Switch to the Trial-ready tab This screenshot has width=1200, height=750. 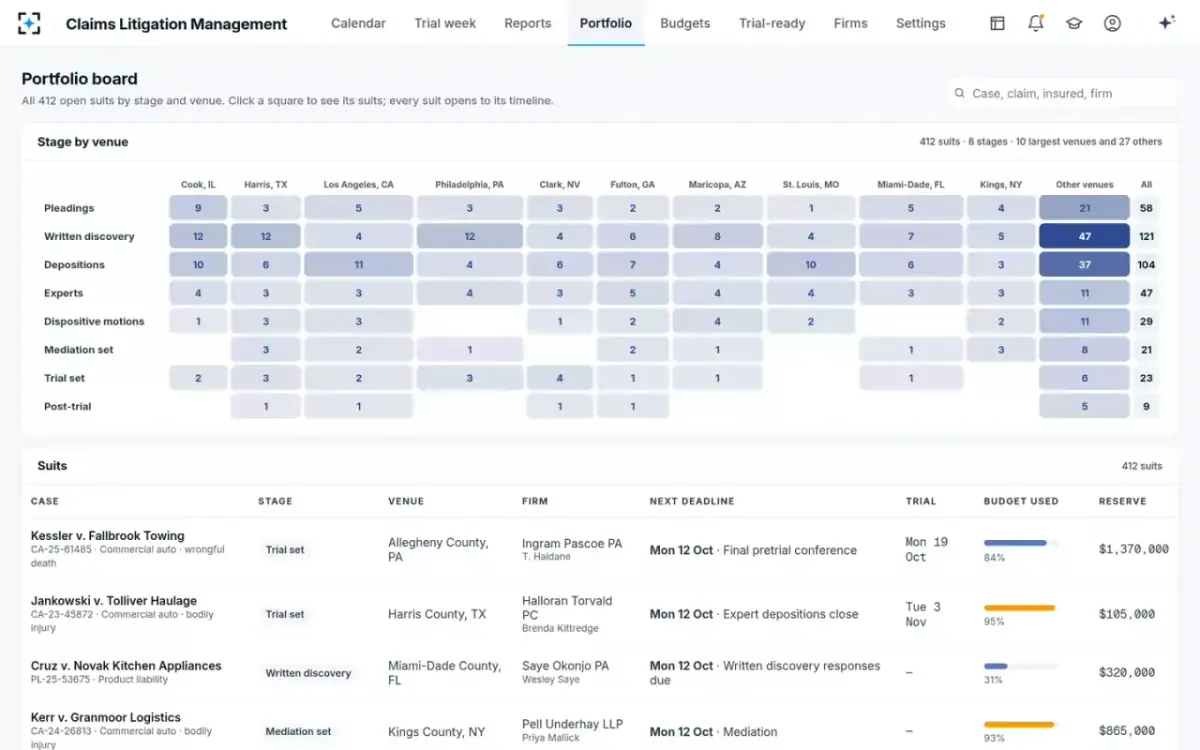coord(772,23)
